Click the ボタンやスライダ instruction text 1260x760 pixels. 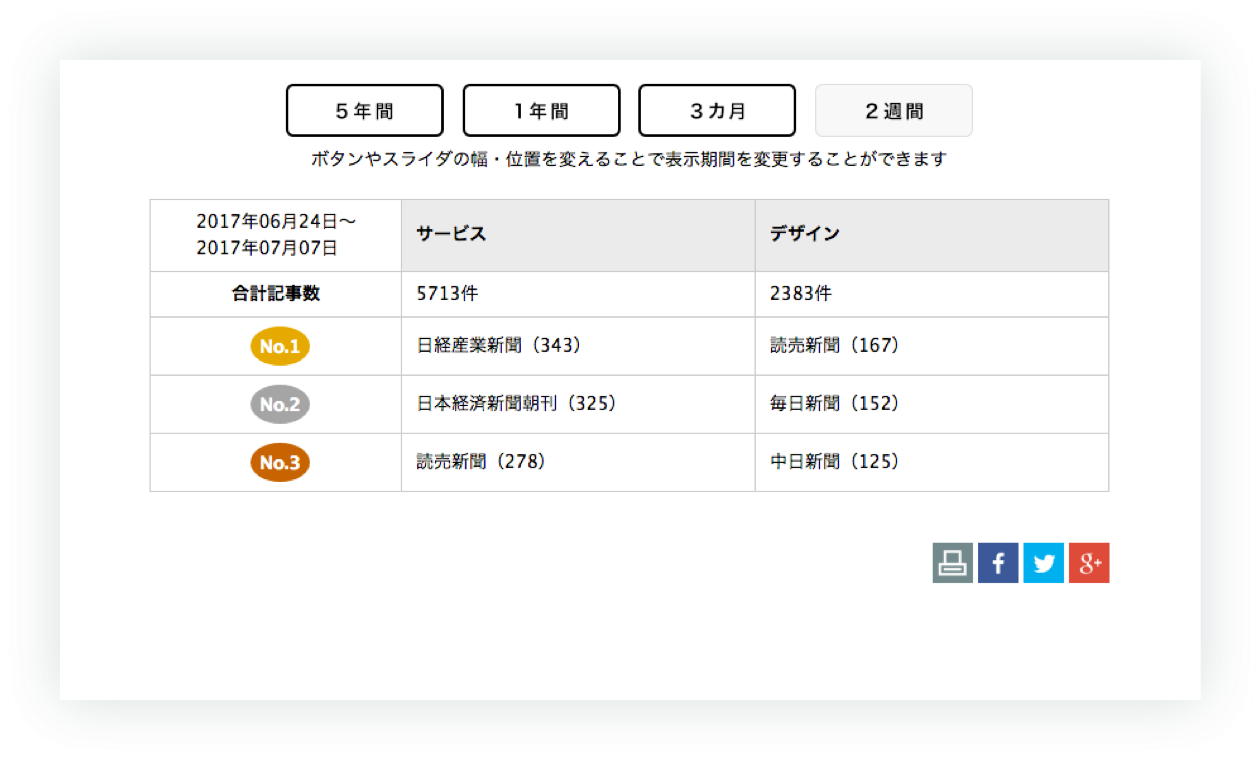[629, 159]
